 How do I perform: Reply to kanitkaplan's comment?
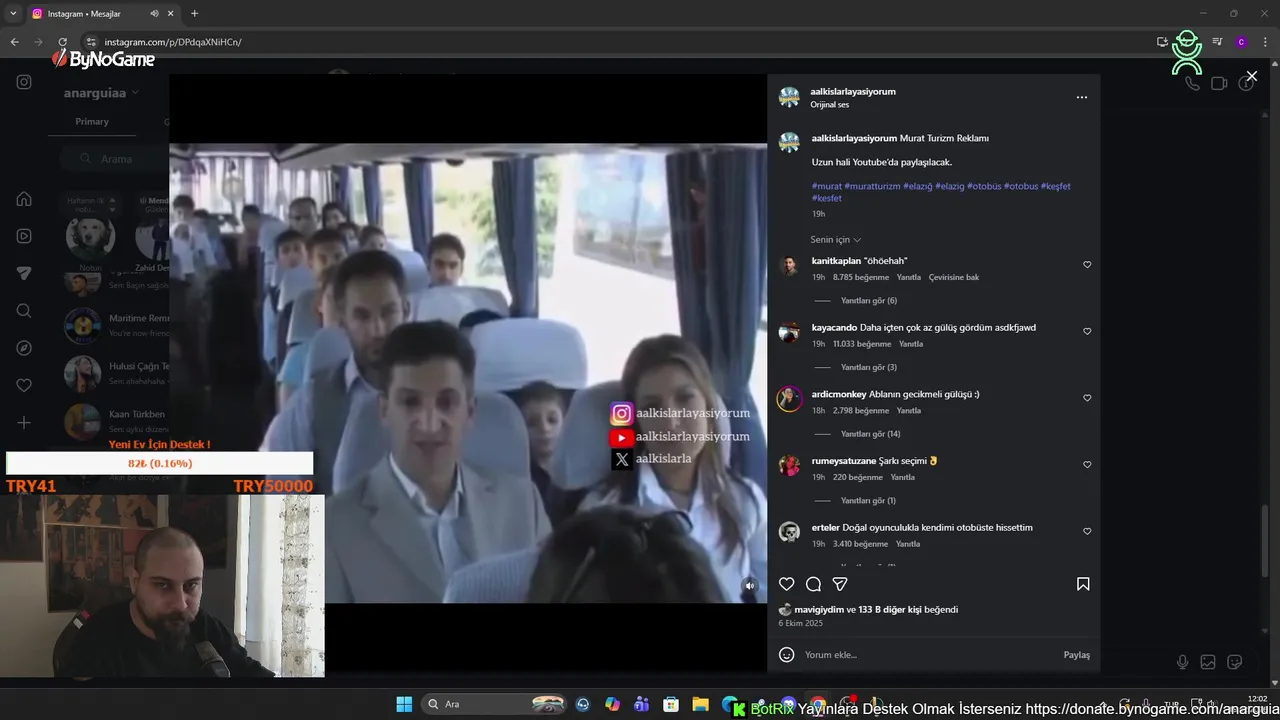click(909, 277)
